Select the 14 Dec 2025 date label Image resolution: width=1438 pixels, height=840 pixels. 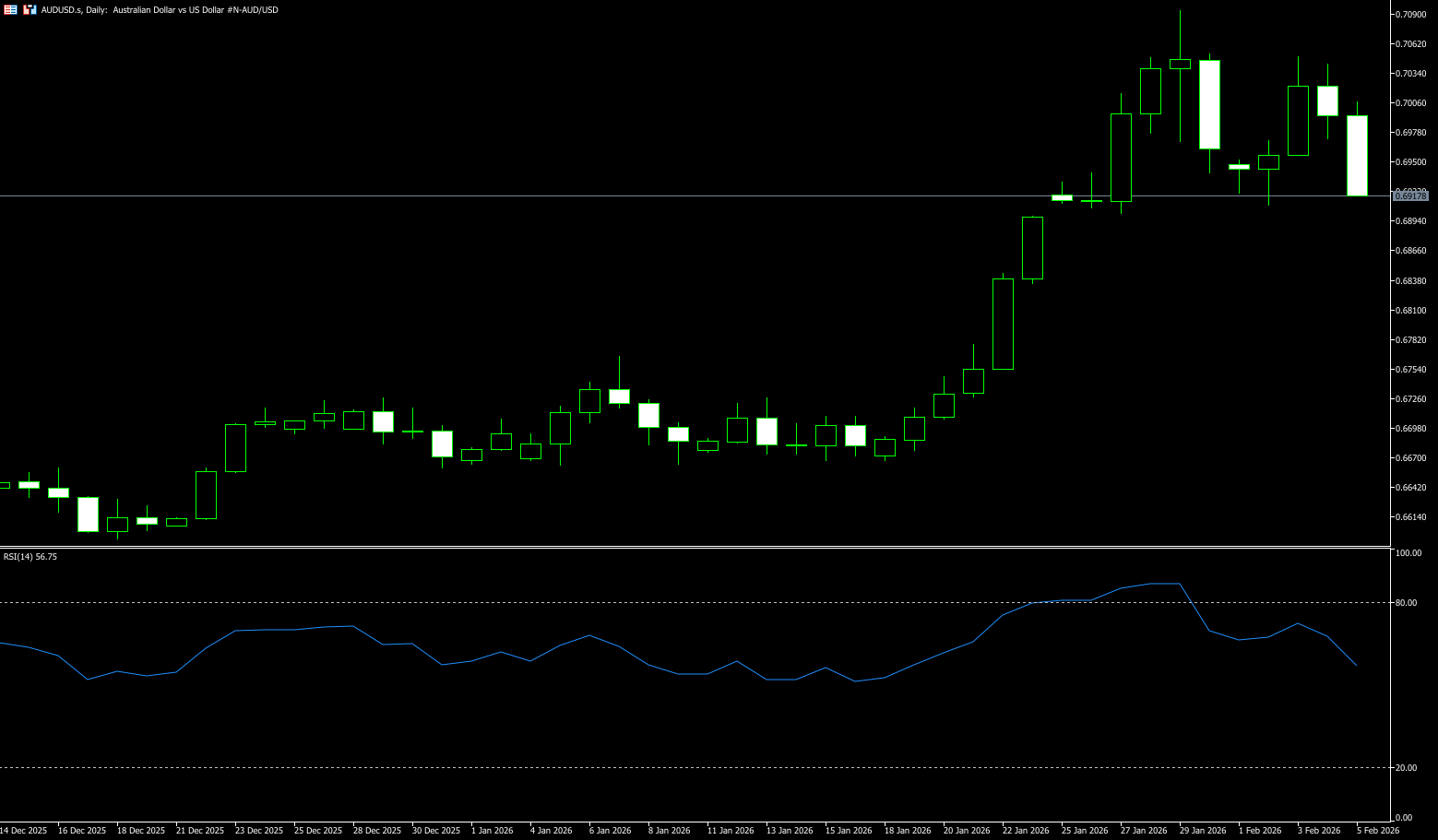[23, 831]
